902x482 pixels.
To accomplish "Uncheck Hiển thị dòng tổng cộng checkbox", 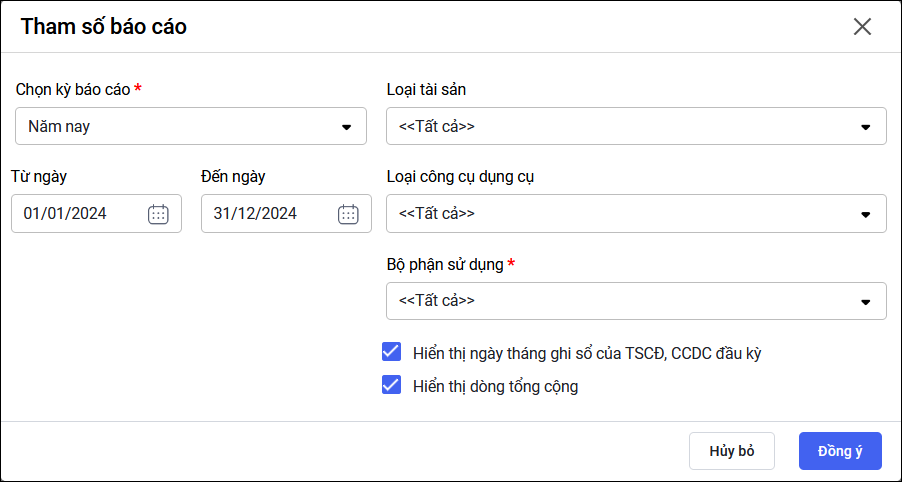I will [392, 385].
